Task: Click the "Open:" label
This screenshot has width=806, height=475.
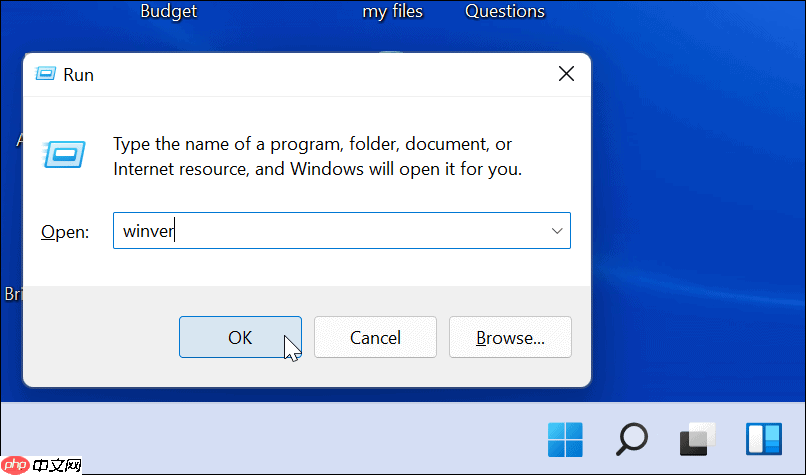Action: tap(65, 232)
